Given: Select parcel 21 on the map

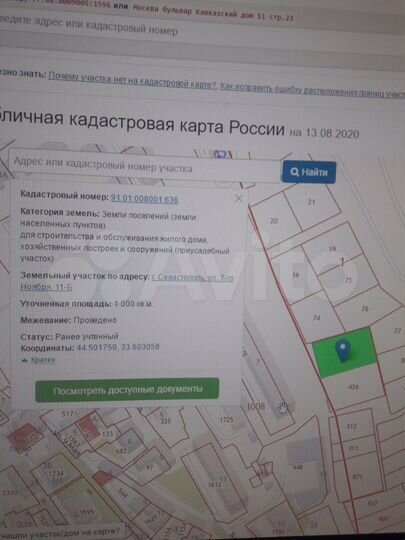Looking at the screenshot, I should click(x=311, y=202).
